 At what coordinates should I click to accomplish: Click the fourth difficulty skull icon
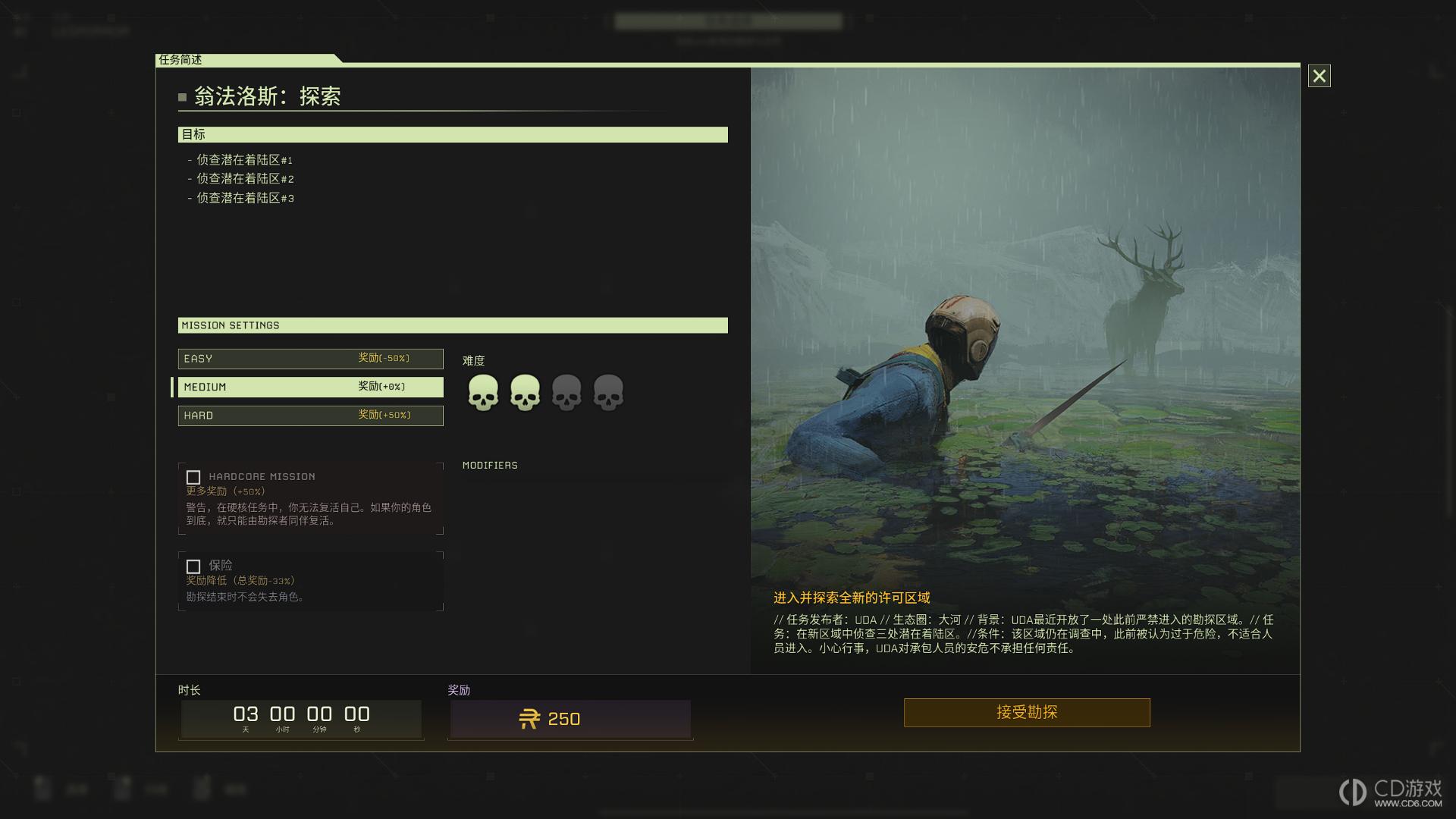[x=608, y=392]
